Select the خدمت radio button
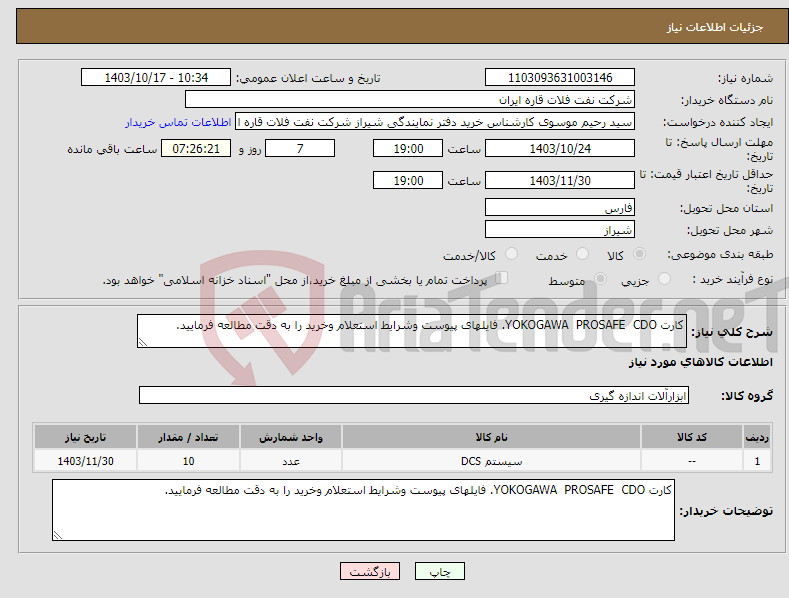This screenshot has width=789, height=598. coord(582,254)
